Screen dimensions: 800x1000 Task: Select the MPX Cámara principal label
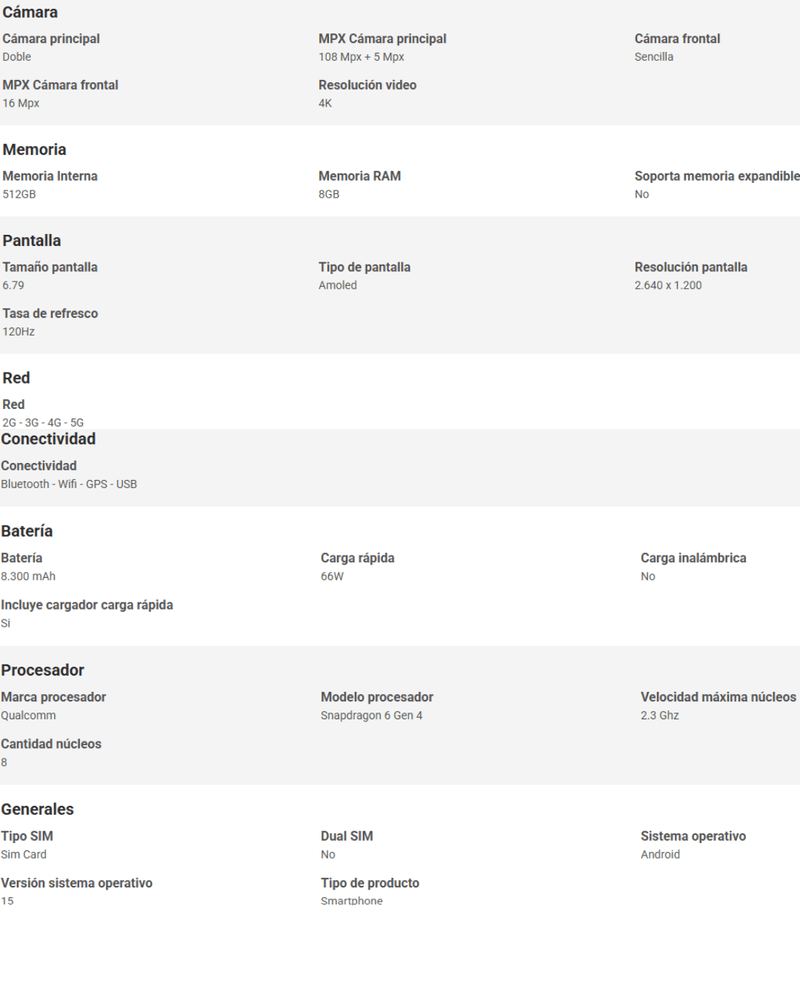[x=382, y=39]
